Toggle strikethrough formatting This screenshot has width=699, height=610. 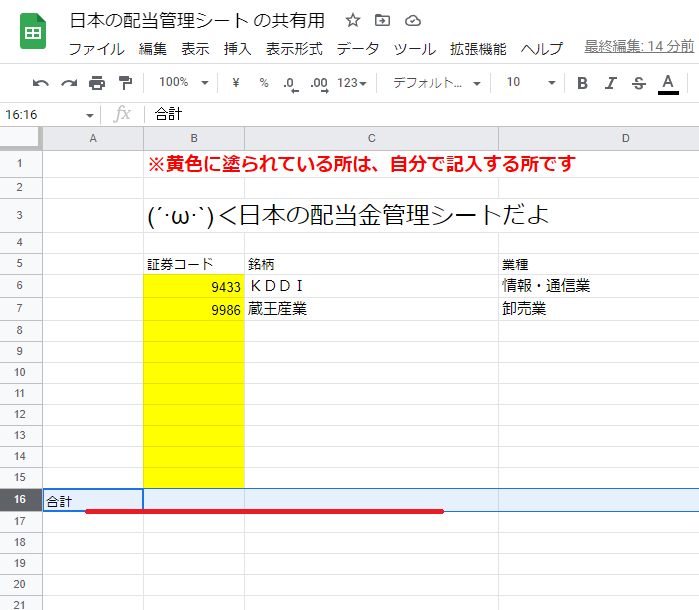tap(639, 83)
